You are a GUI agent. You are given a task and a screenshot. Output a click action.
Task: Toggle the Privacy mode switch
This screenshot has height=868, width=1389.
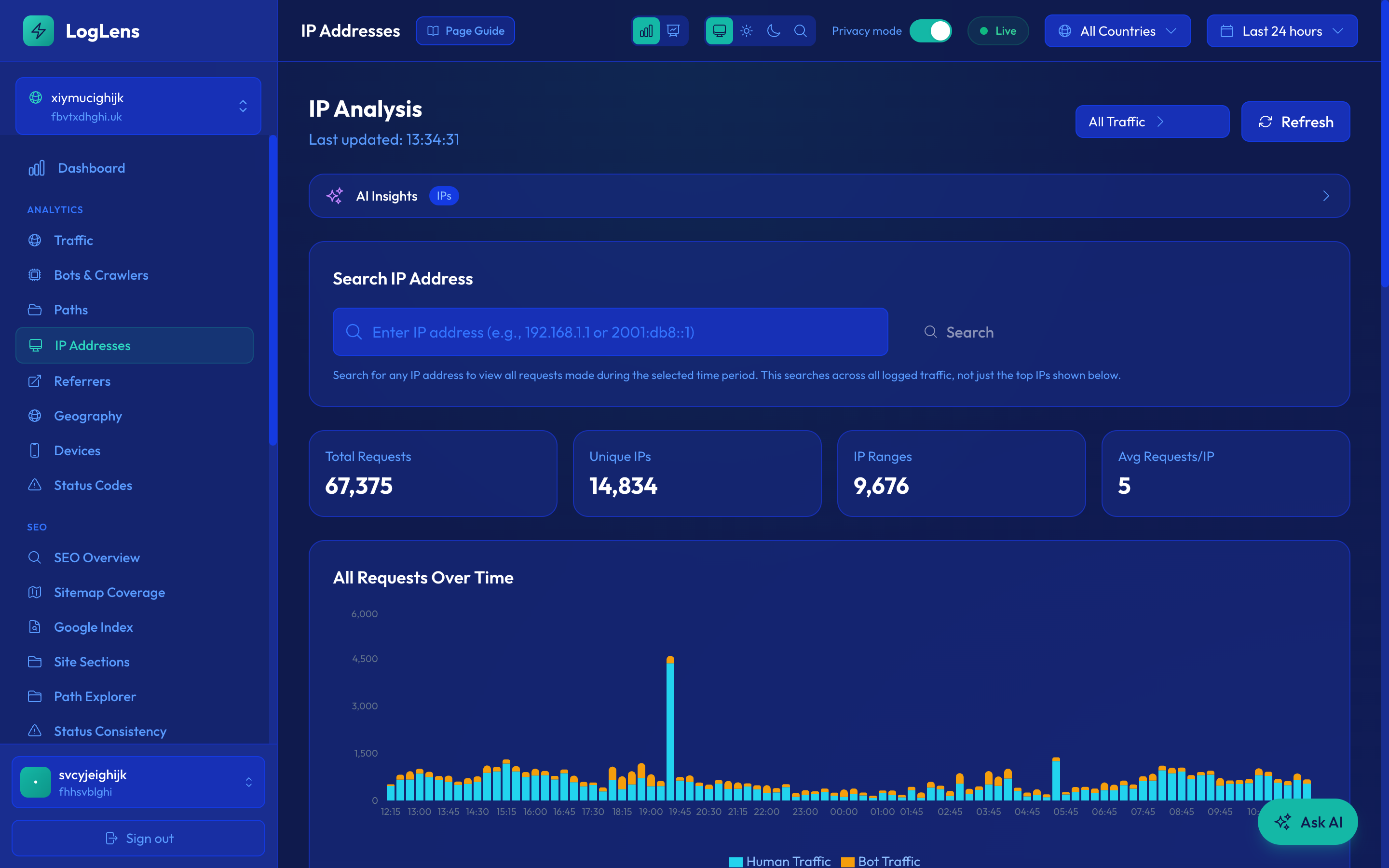(x=930, y=31)
